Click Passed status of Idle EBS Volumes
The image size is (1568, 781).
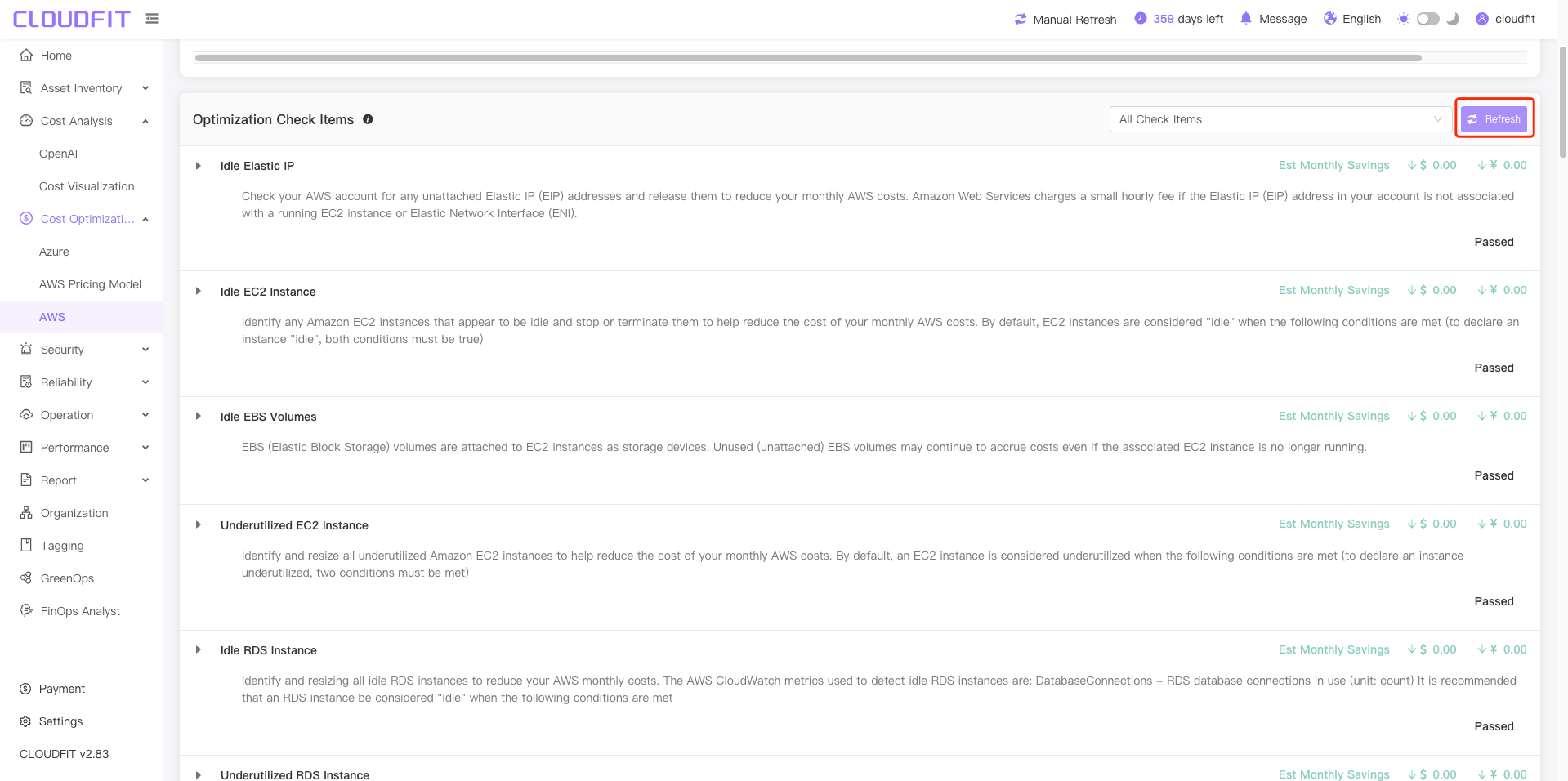1494,475
